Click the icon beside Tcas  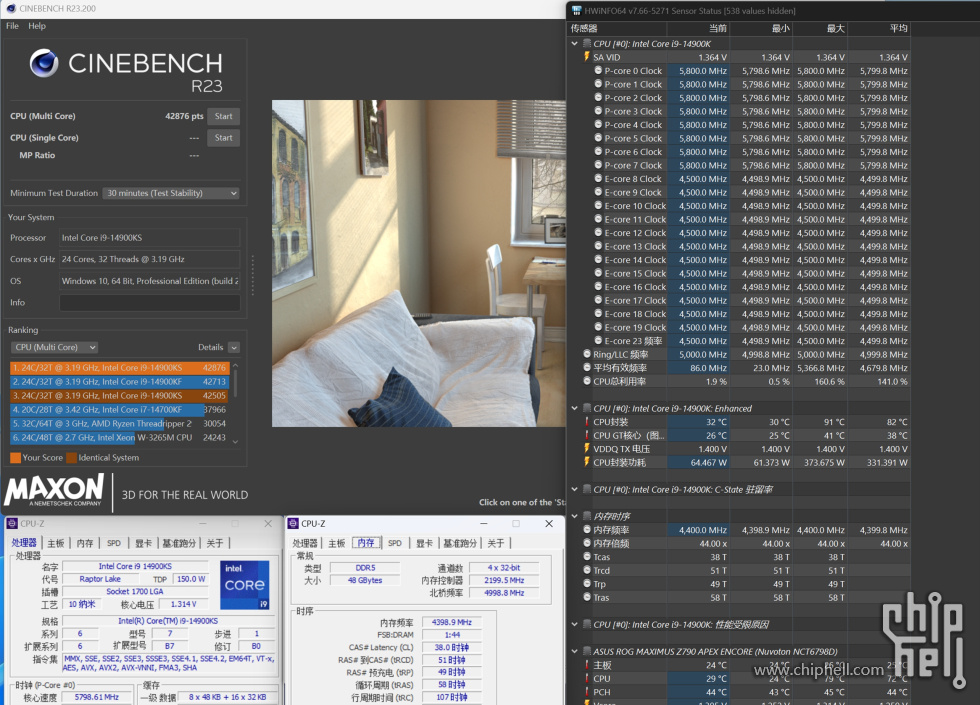(587, 556)
